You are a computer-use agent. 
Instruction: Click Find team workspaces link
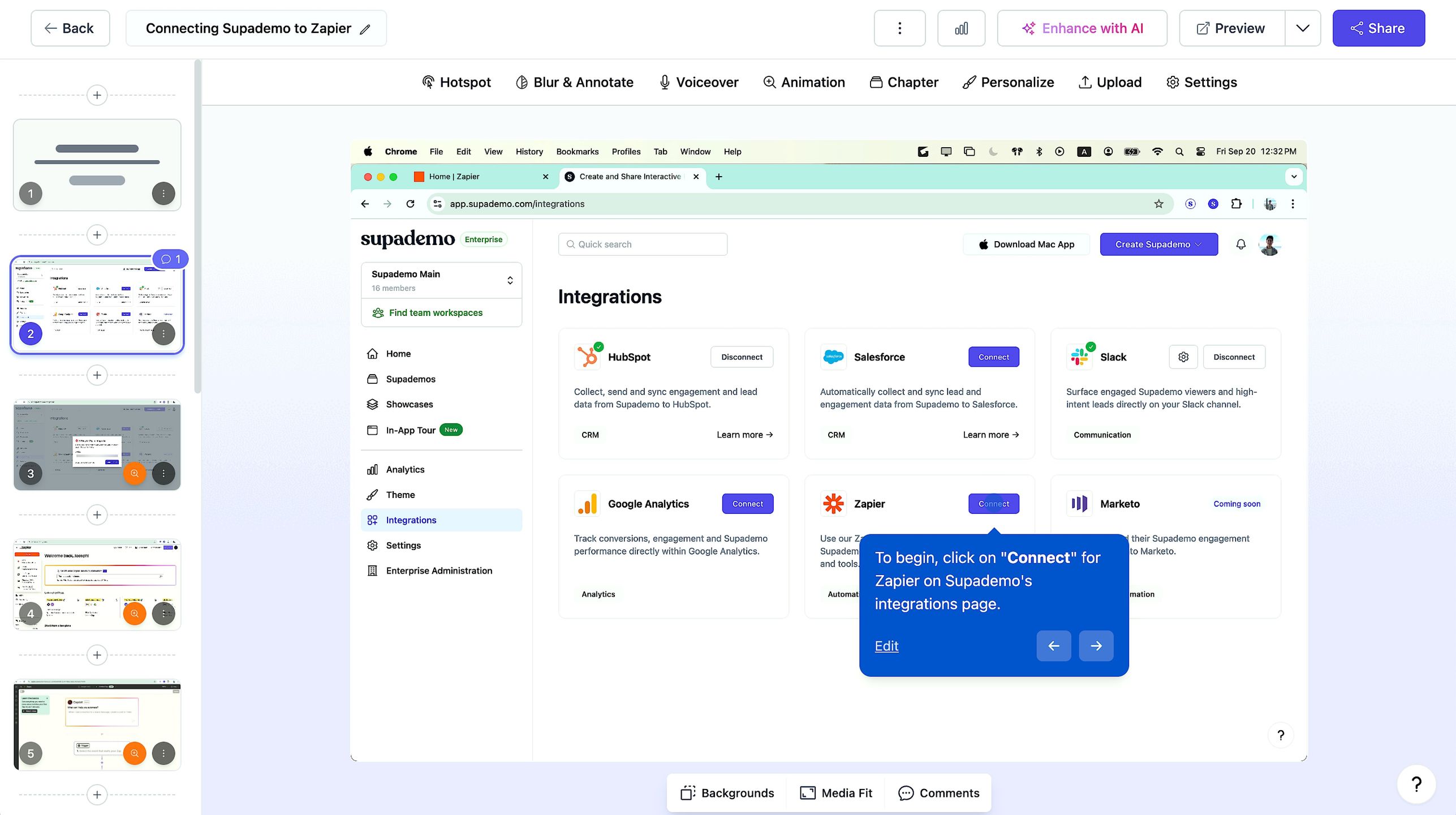(436, 313)
